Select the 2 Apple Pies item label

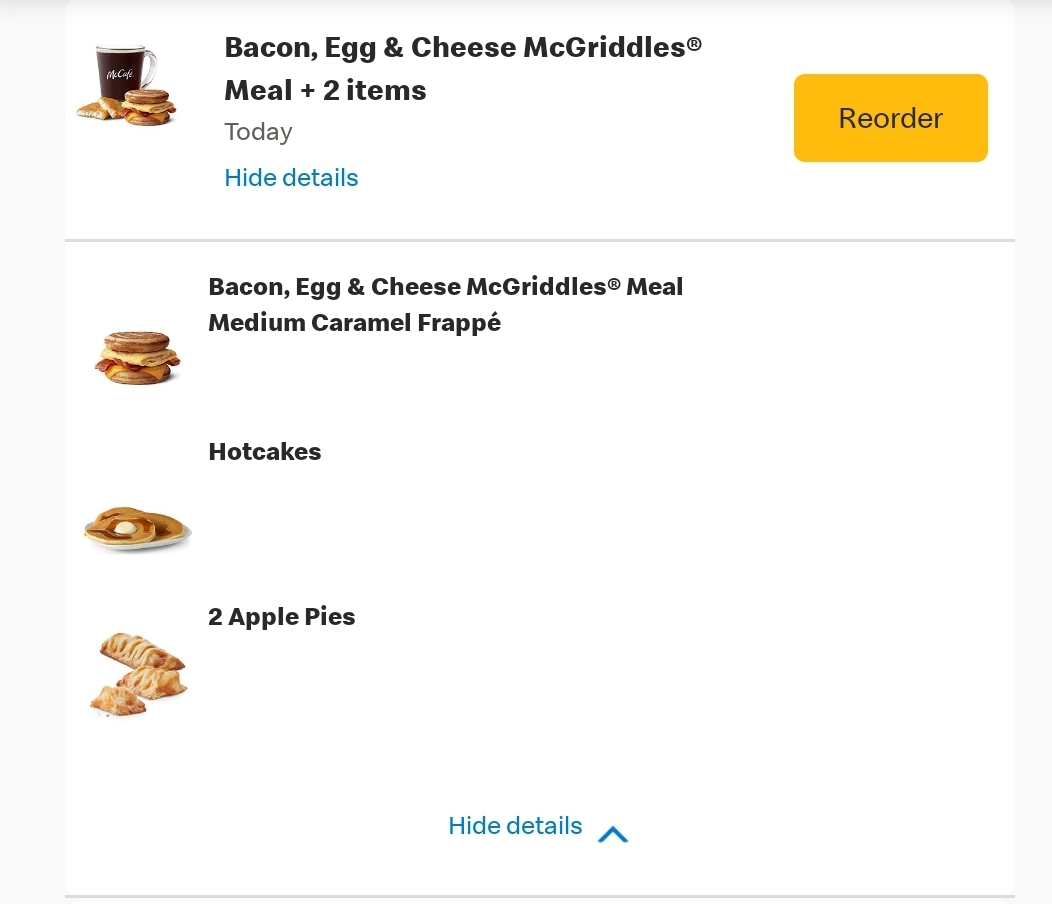pyautogui.click(x=281, y=617)
